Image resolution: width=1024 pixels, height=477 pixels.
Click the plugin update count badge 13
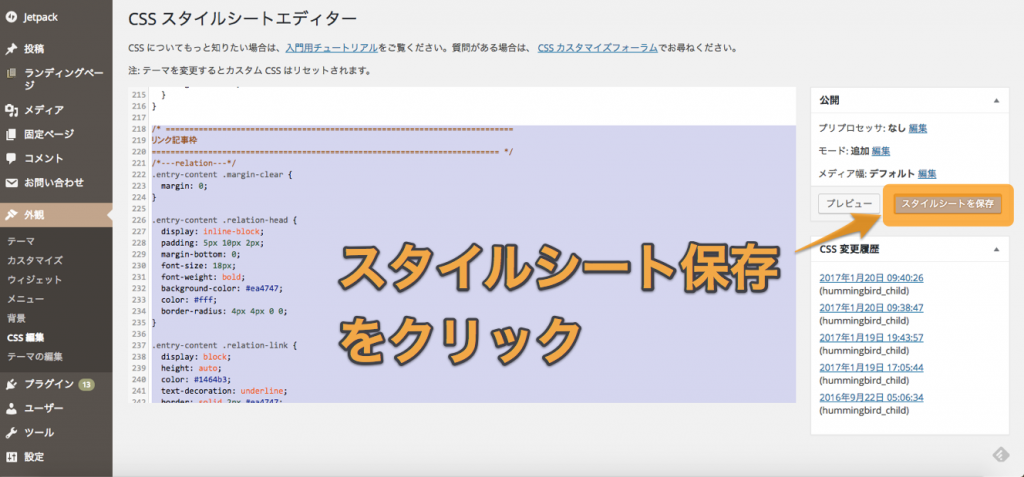(x=86, y=384)
